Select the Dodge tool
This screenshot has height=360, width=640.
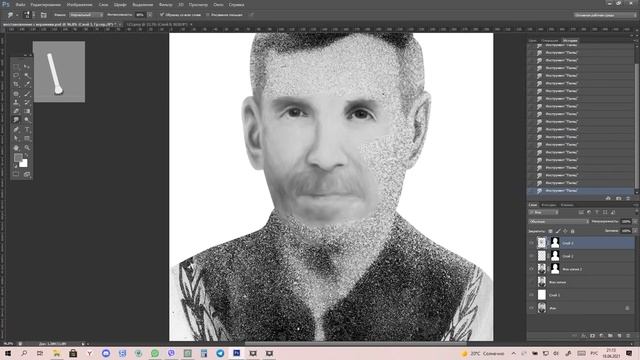tap(27, 120)
